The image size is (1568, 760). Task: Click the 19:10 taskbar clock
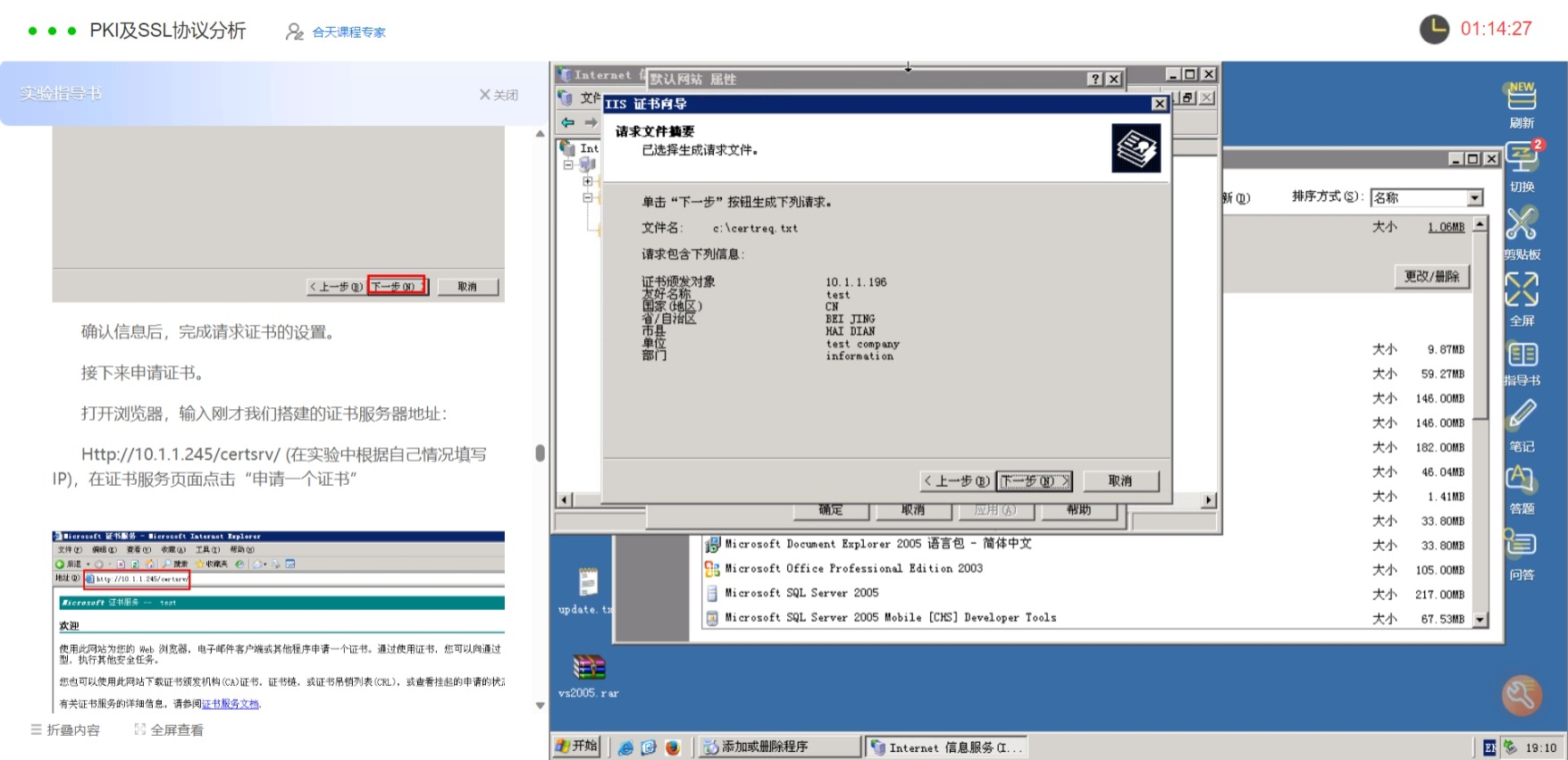pyautogui.click(x=1540, y=748)
